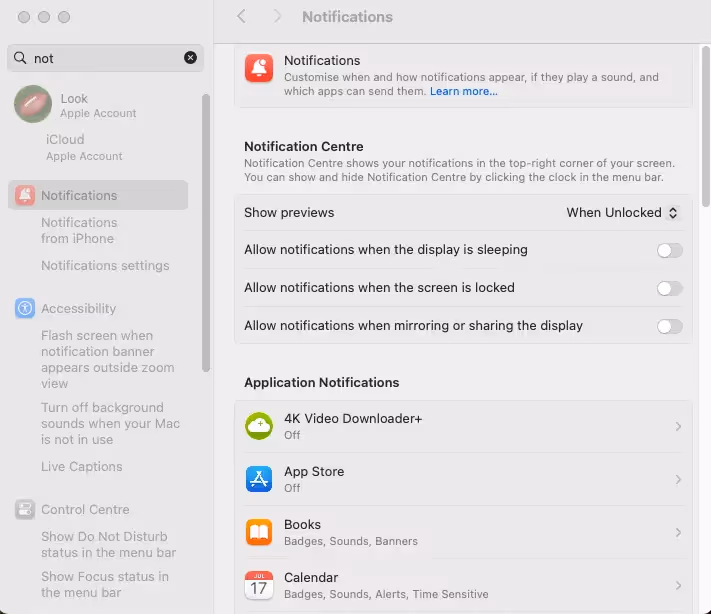This screenshot has width=711, height=614.
Task: Open App Store notification settings
Action: pyautogui.click(x=463, y=479)
